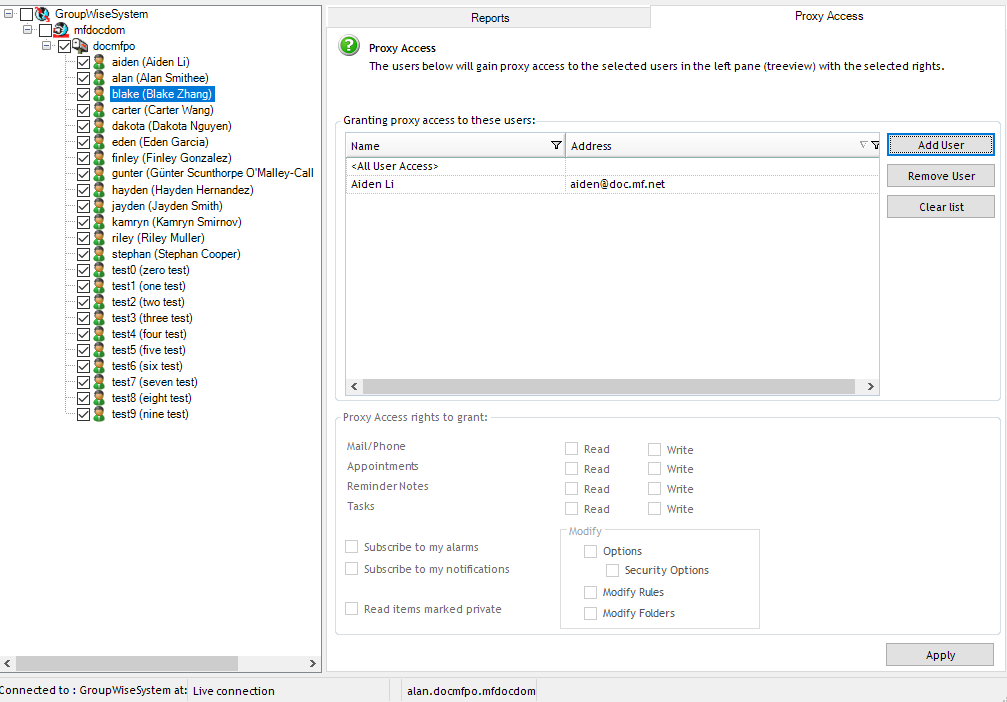Screen dimensions: 1007x702
Task: Click the user list scroll right arrow
Action: click(870, 386)
